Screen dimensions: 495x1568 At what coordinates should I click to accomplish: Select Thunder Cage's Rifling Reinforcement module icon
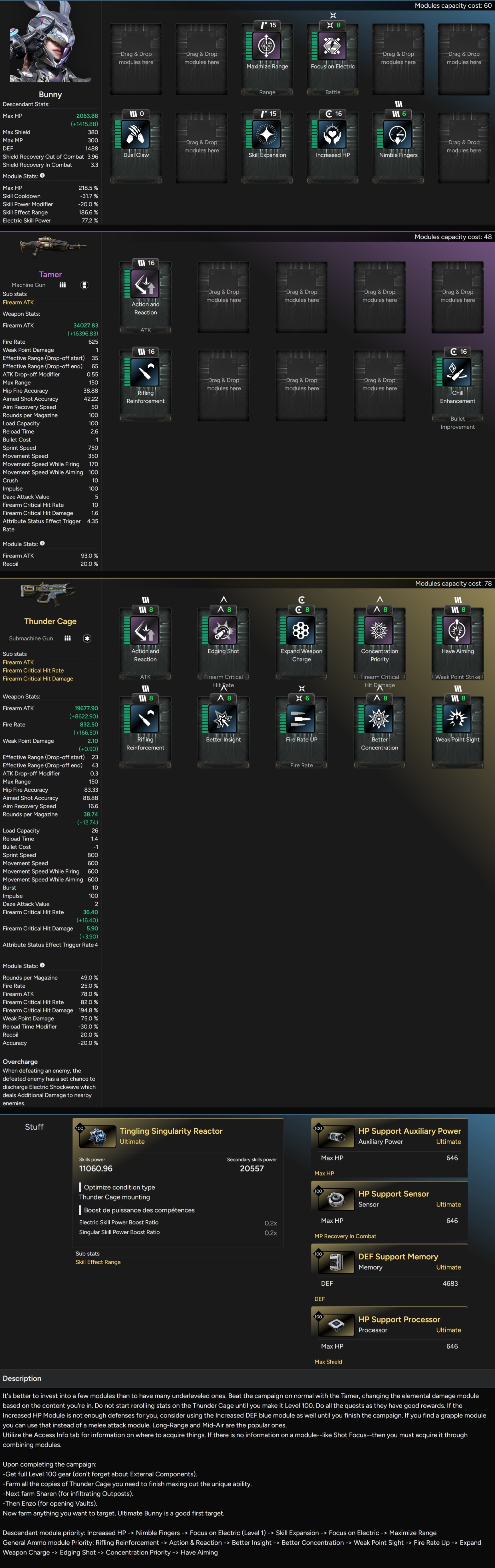point(146,719)
